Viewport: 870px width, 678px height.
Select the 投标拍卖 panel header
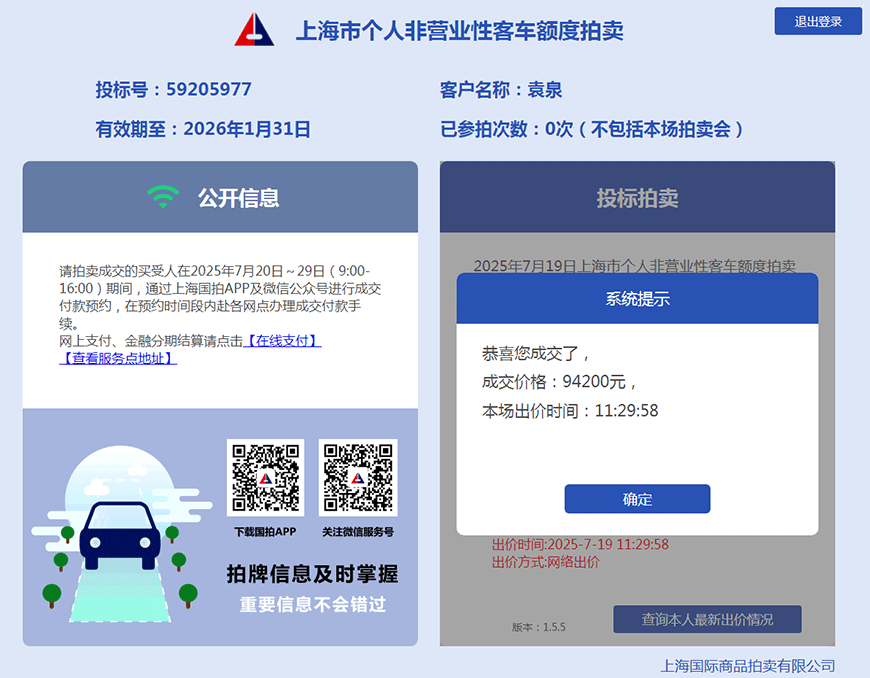click(x=637, y=197)
